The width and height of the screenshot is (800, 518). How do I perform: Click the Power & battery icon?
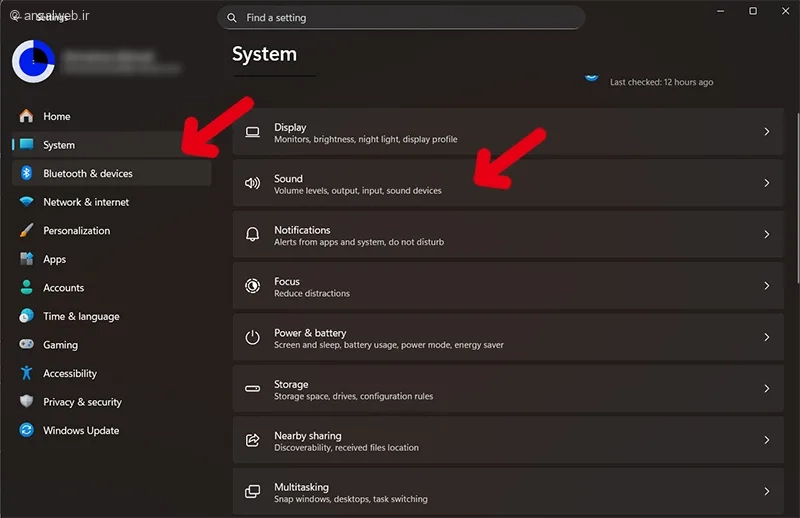[253, 337]
